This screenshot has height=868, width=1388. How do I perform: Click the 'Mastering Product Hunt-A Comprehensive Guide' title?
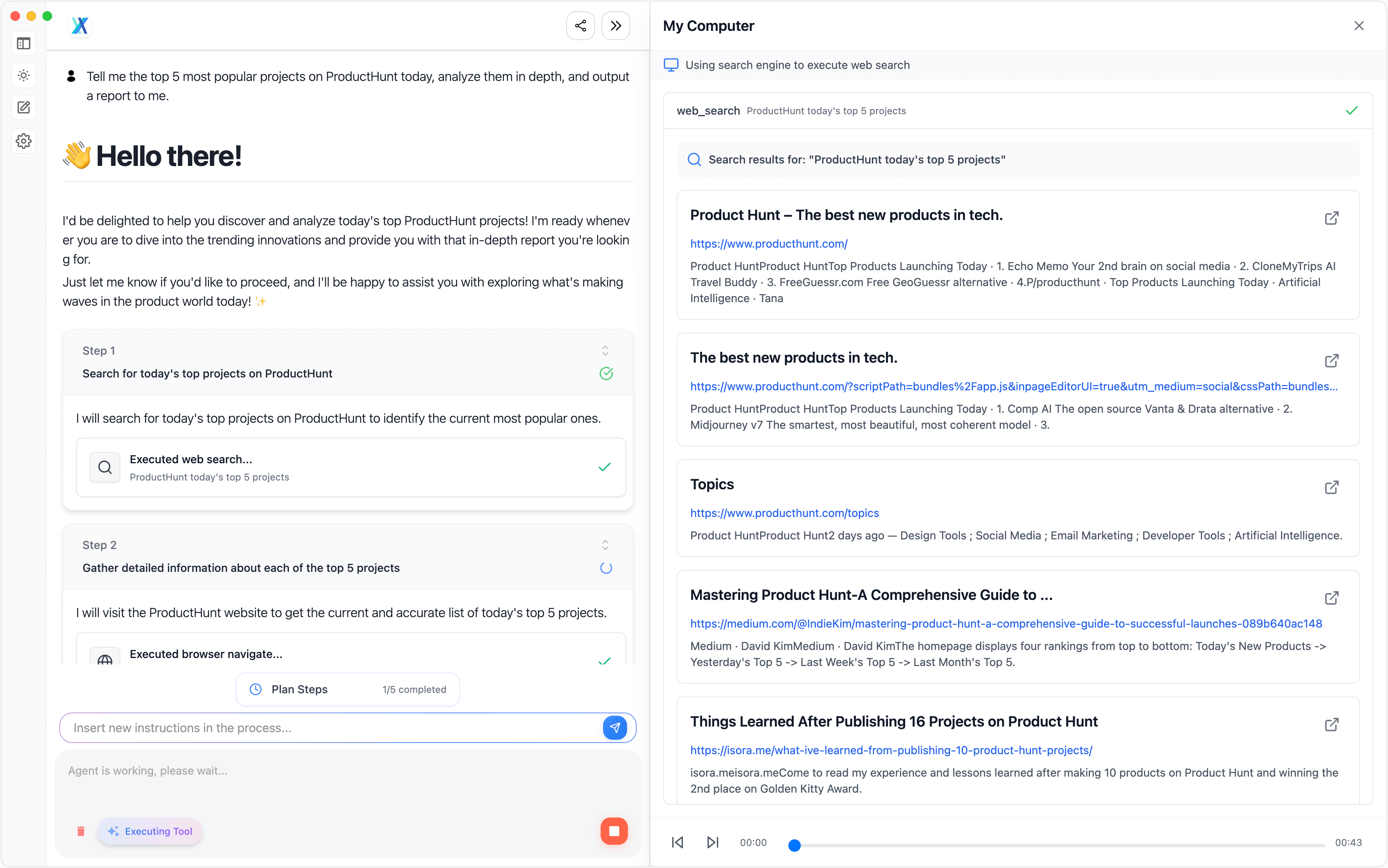click(871, 595)
